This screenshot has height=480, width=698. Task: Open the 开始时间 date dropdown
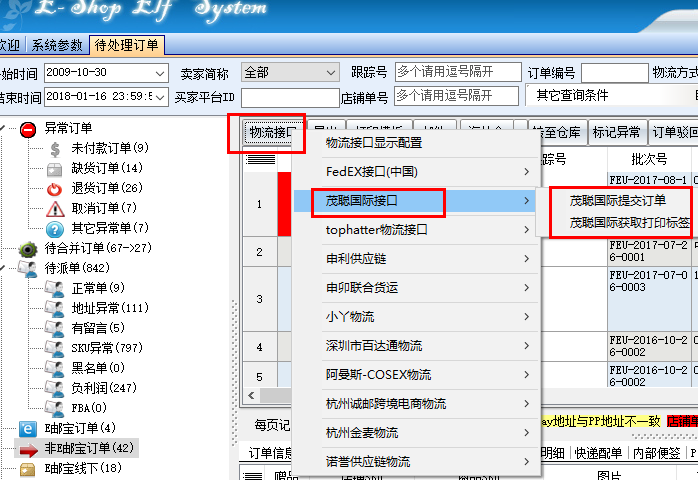point(160,73)
